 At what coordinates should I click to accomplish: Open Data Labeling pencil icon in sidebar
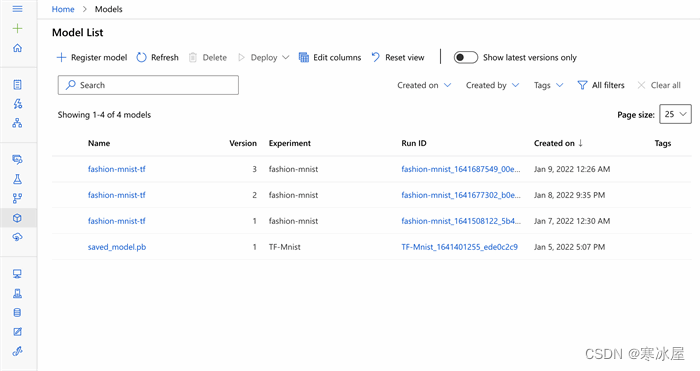(x=17, y=332)
